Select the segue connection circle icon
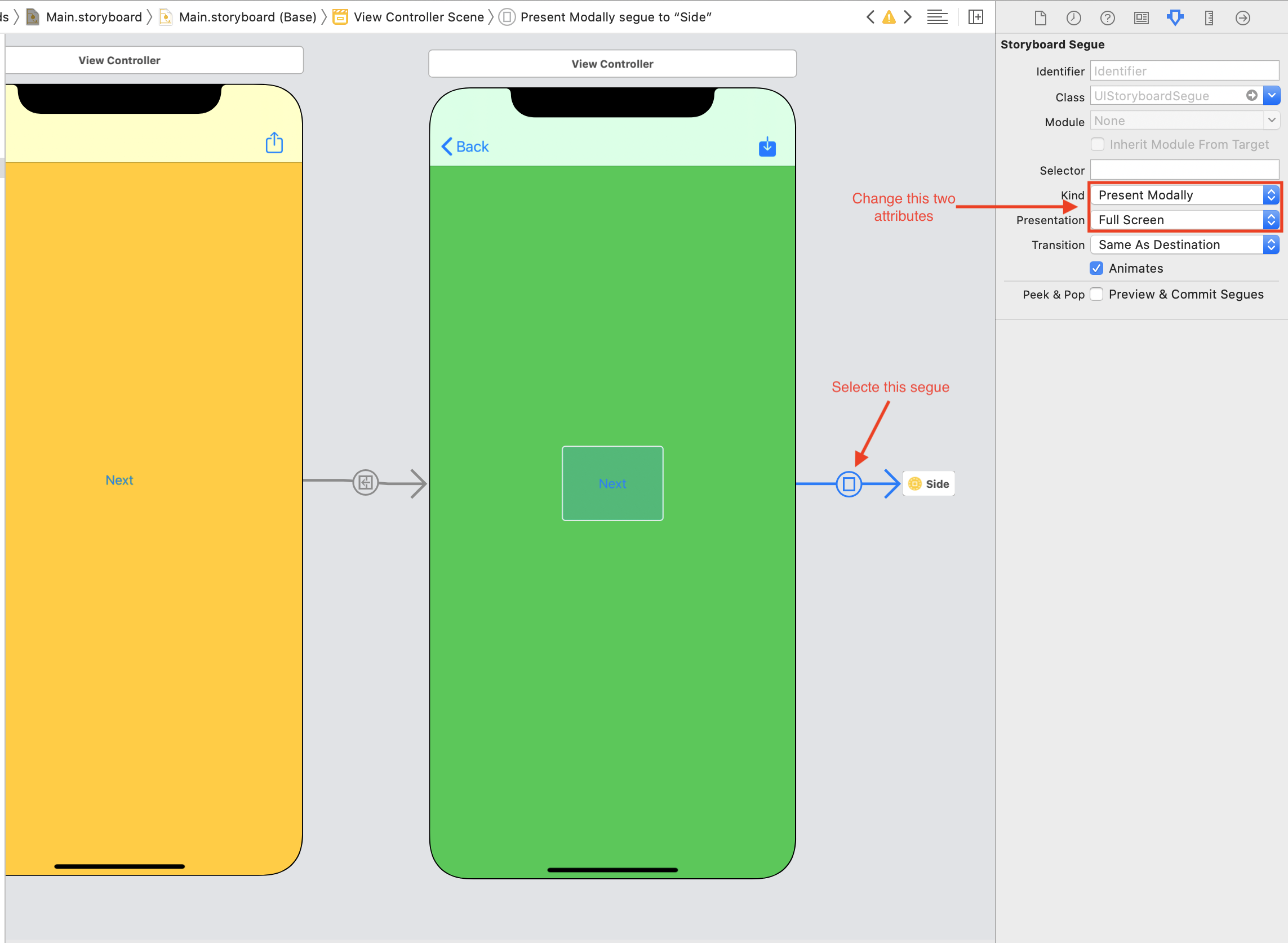The width and height of the screenshot is (1288, 943). [x=848, y=484]
